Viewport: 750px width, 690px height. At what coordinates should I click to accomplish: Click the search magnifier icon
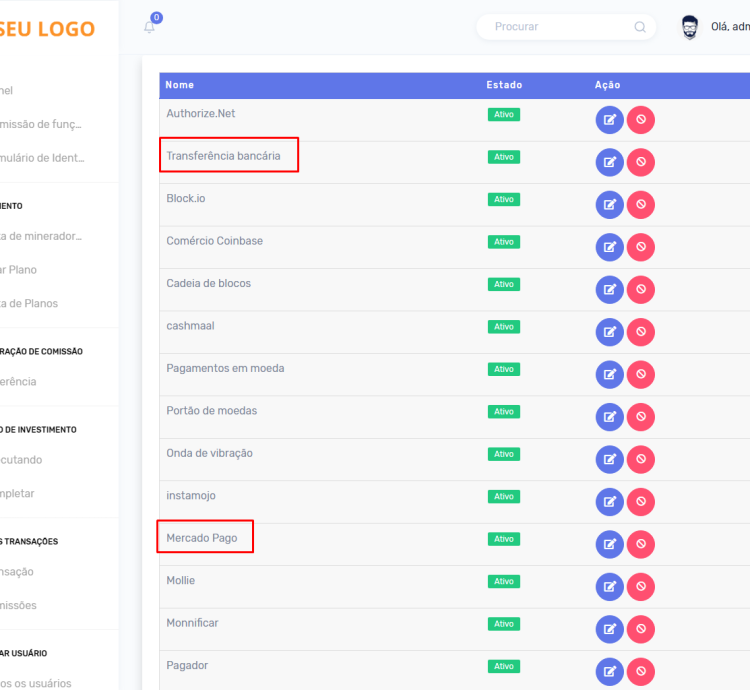coord(640,27)
